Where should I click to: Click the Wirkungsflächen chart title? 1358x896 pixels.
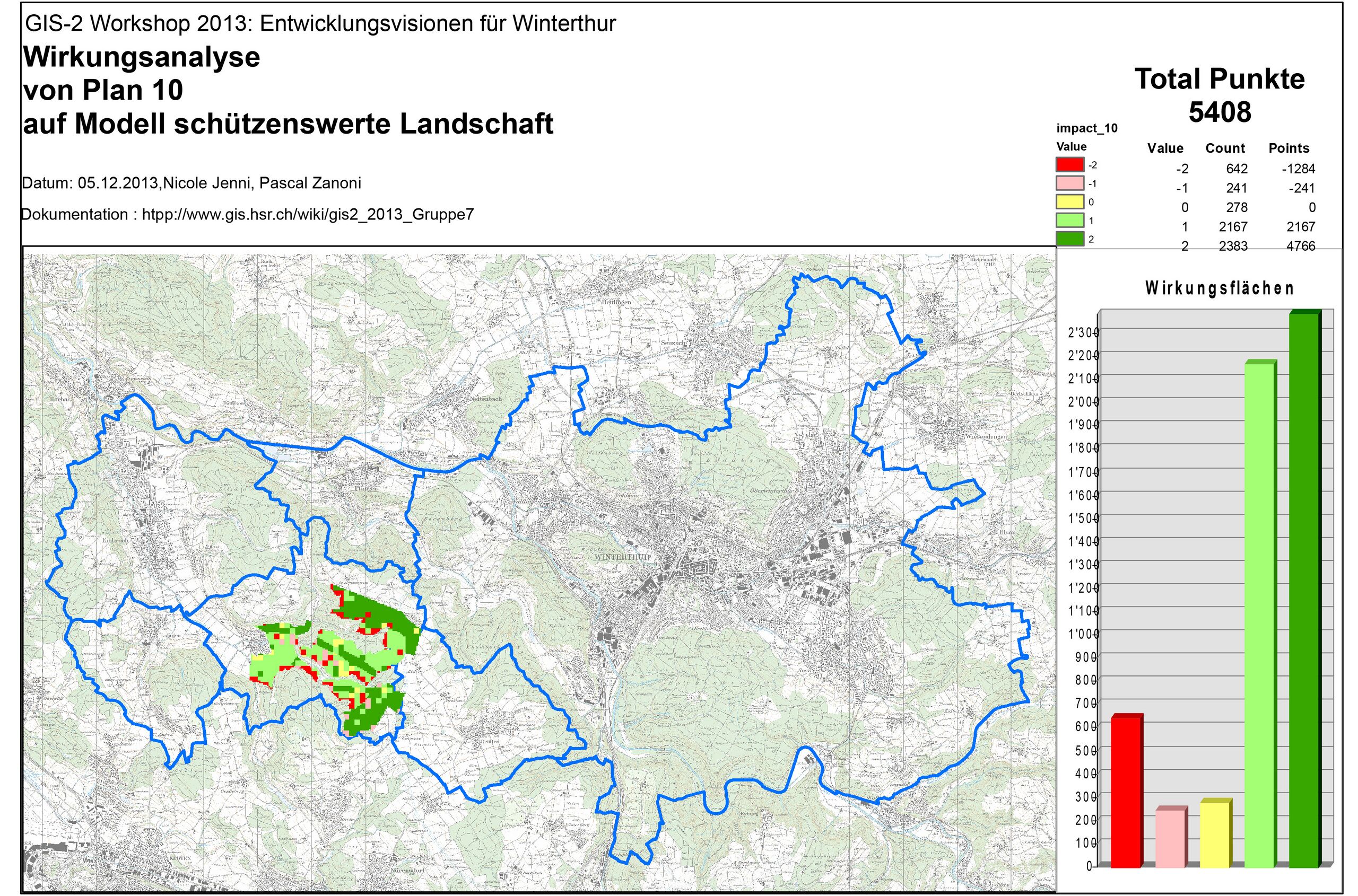pos(1219,288)
